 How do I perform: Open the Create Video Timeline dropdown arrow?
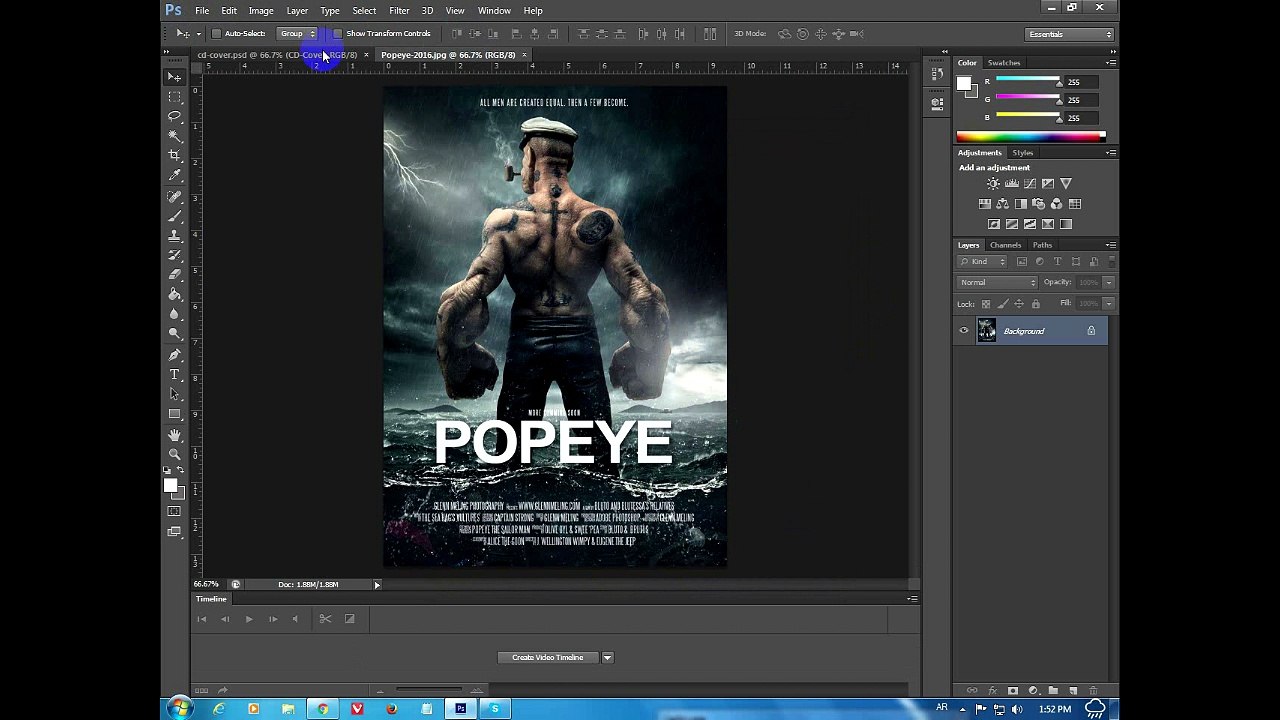pos(607,658)
